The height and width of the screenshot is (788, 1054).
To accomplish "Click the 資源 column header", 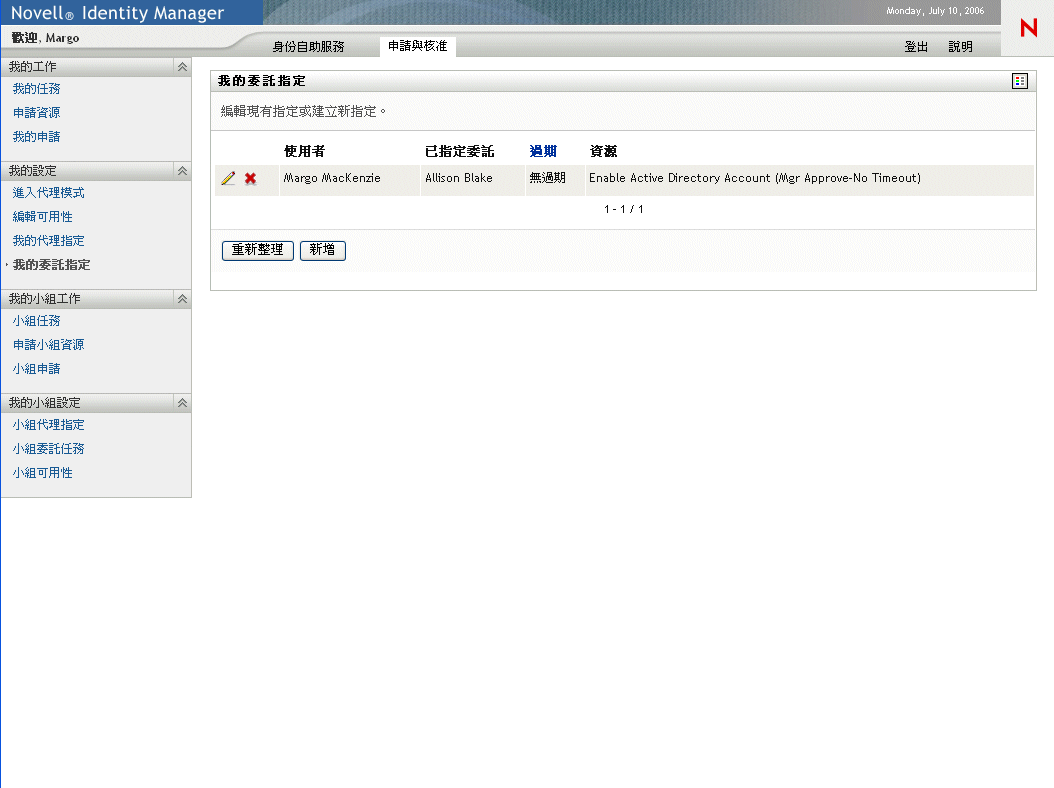I will coord(603,151).
